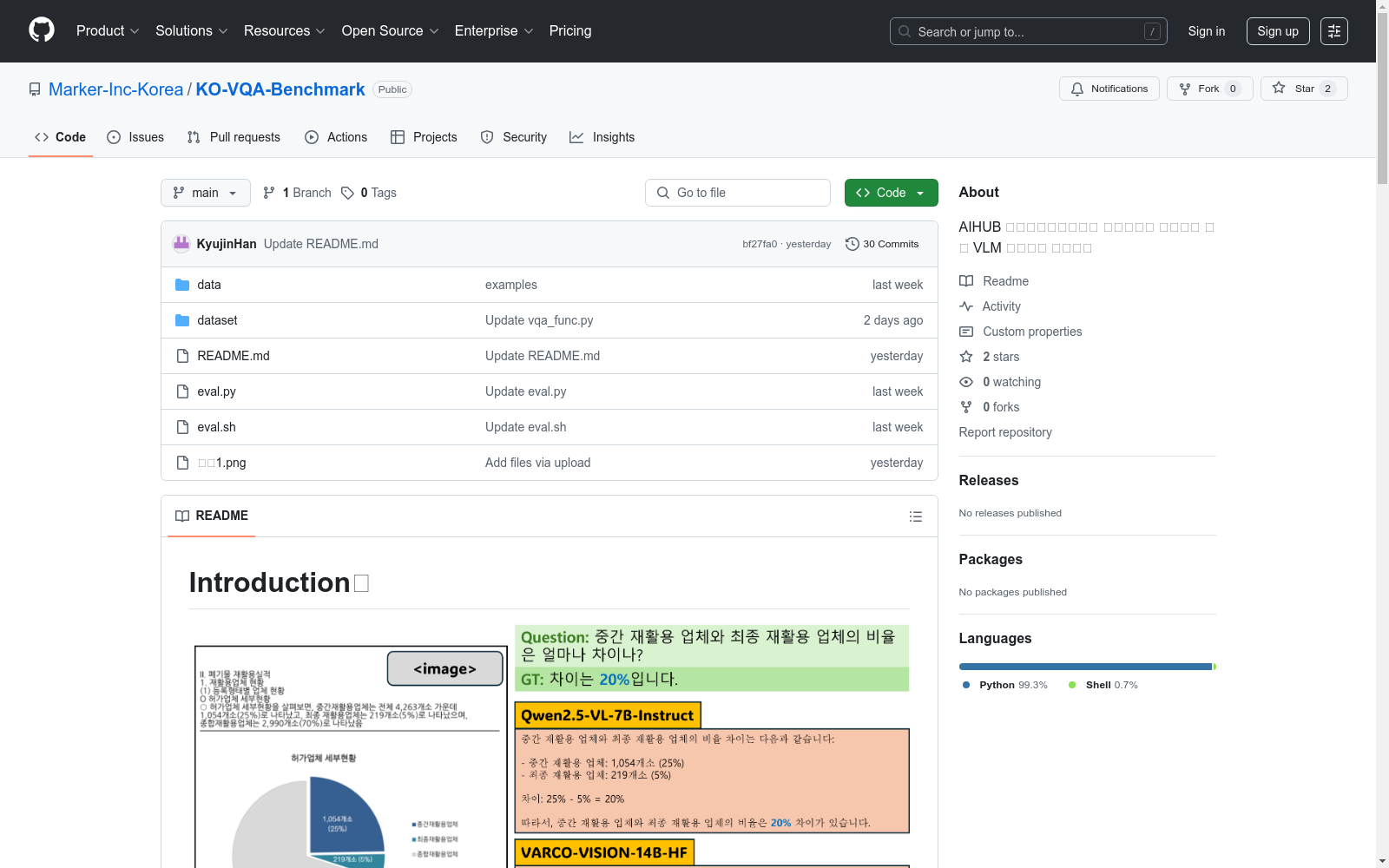Click the tag icon beside Tags
Image resolution: width=1389 pixels, height=868 pixels.
coord(347,193)
